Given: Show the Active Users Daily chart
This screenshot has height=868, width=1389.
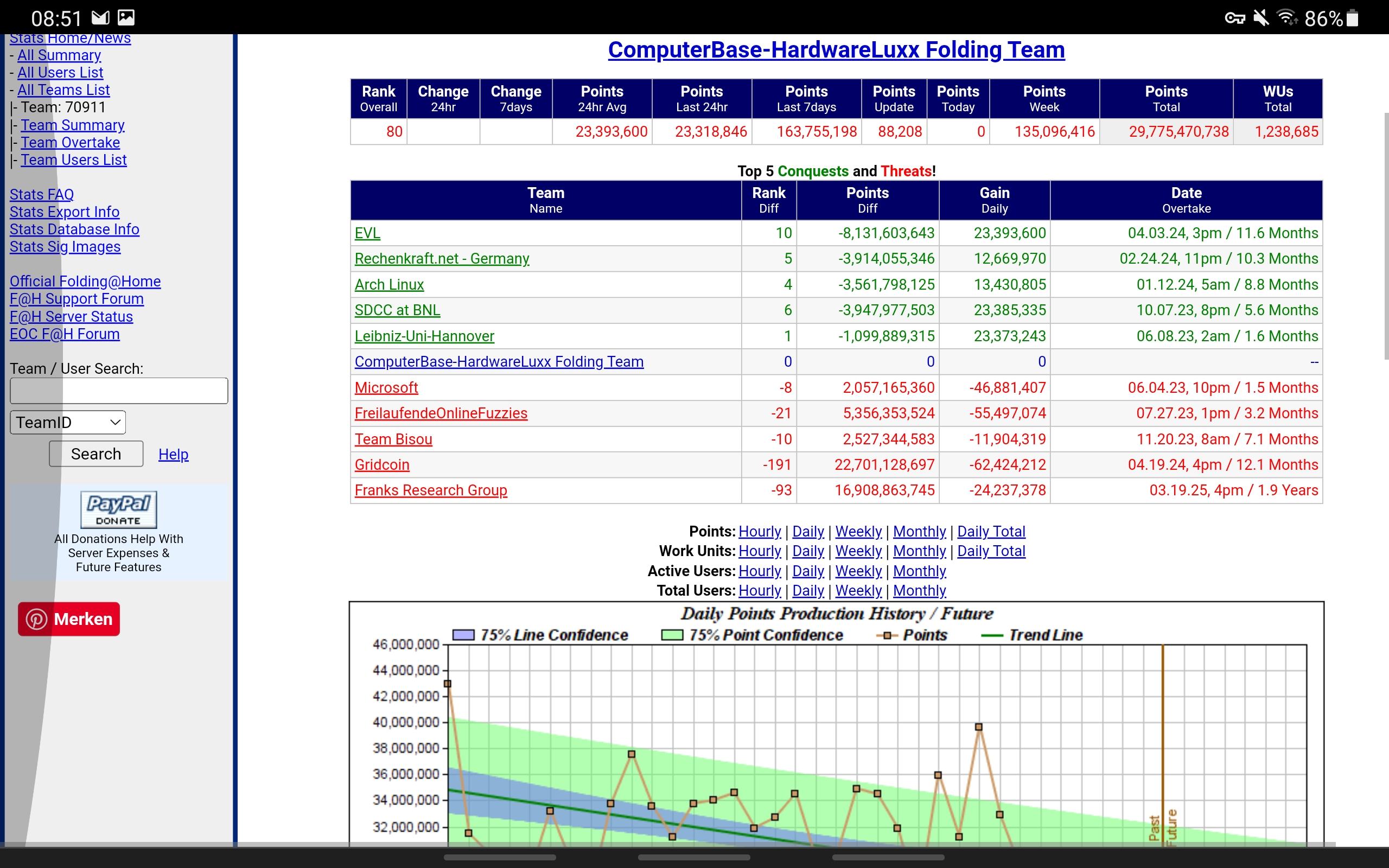Looking at the screenshot, I should pos(808,571).
